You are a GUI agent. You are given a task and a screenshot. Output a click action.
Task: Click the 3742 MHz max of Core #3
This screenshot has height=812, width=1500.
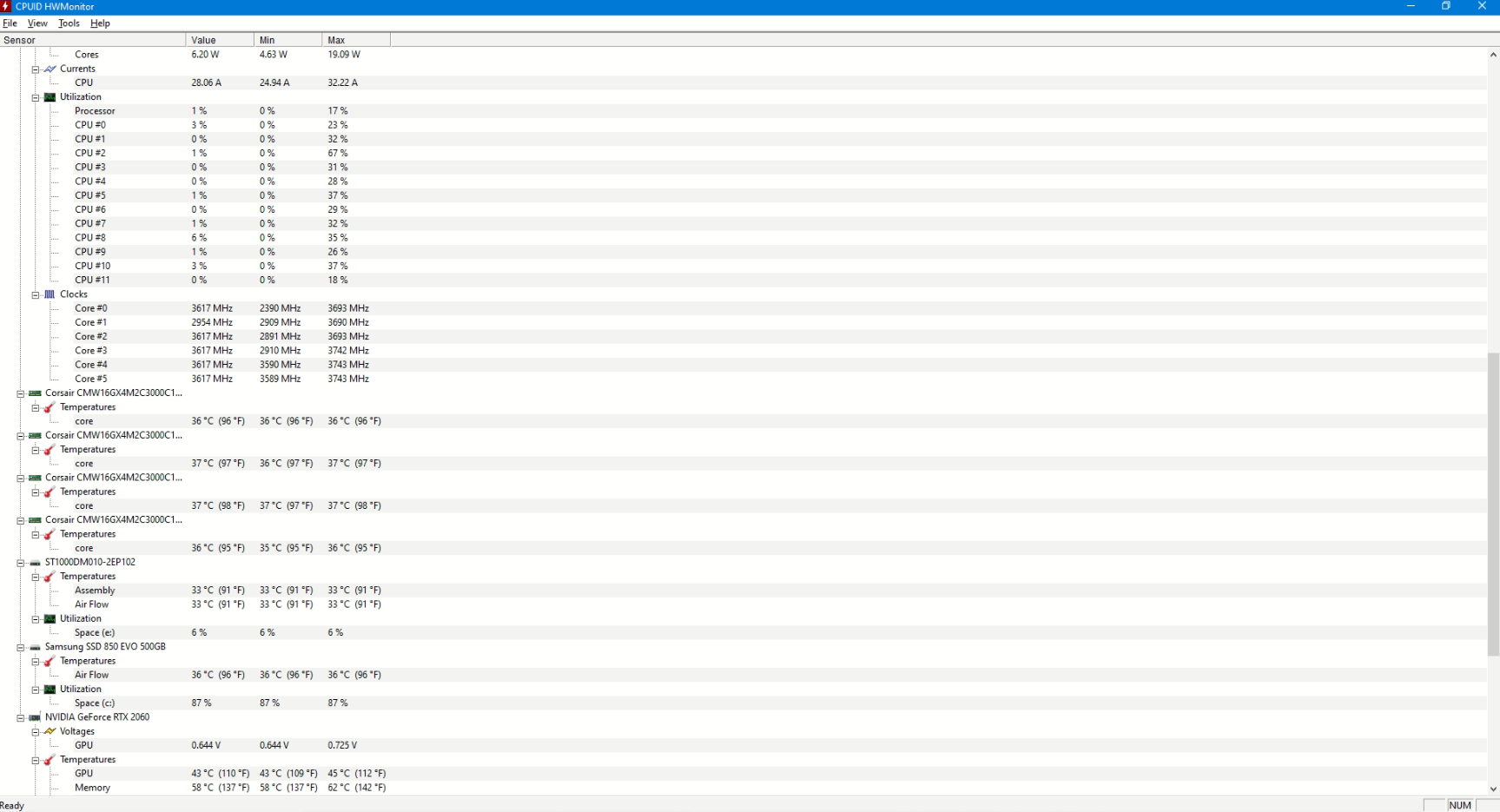coord(348,351)
